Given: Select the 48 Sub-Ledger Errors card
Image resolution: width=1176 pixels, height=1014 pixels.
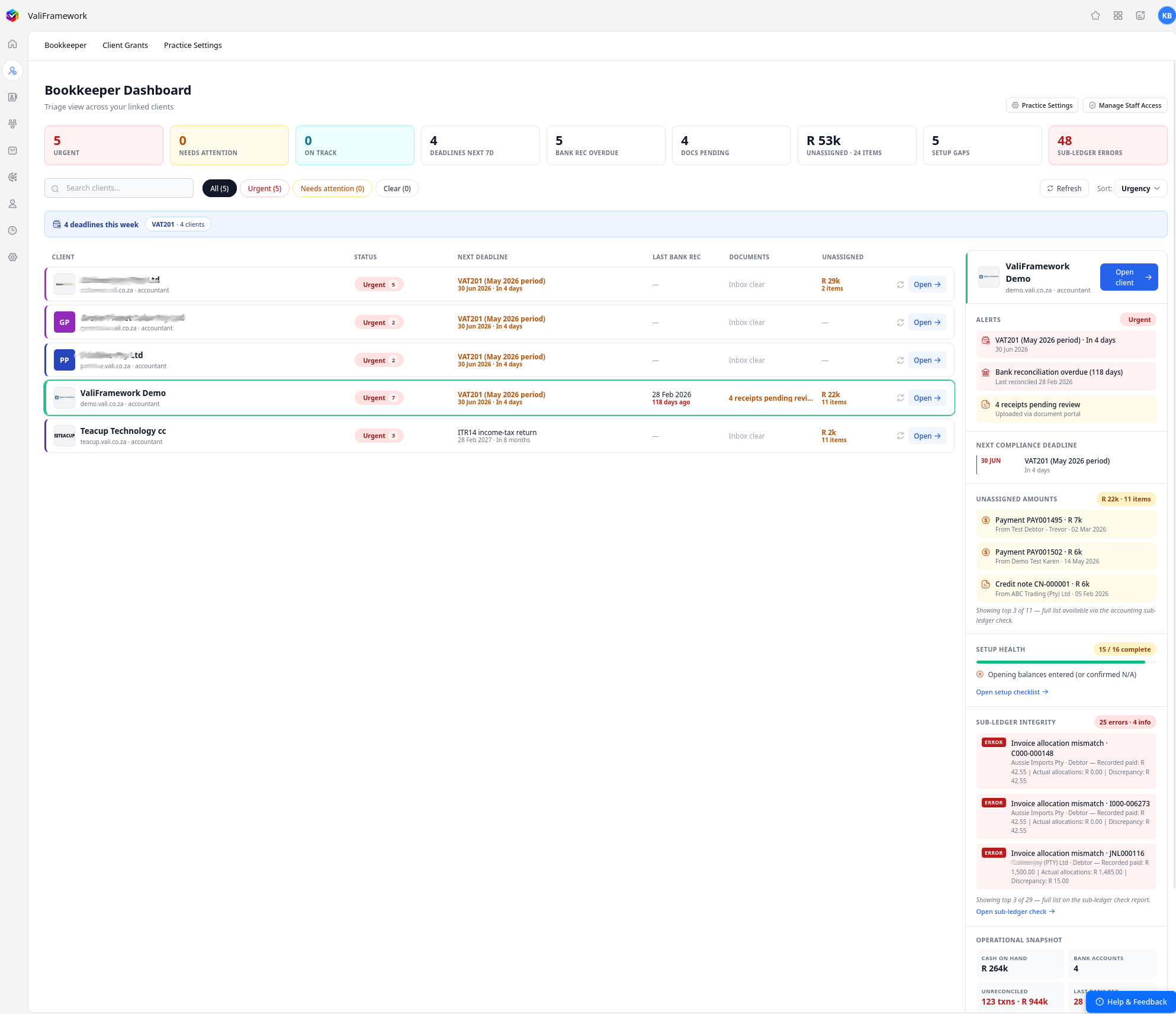Looking at the screenshot, I should pyautogui.click(x=1108, y=145).
